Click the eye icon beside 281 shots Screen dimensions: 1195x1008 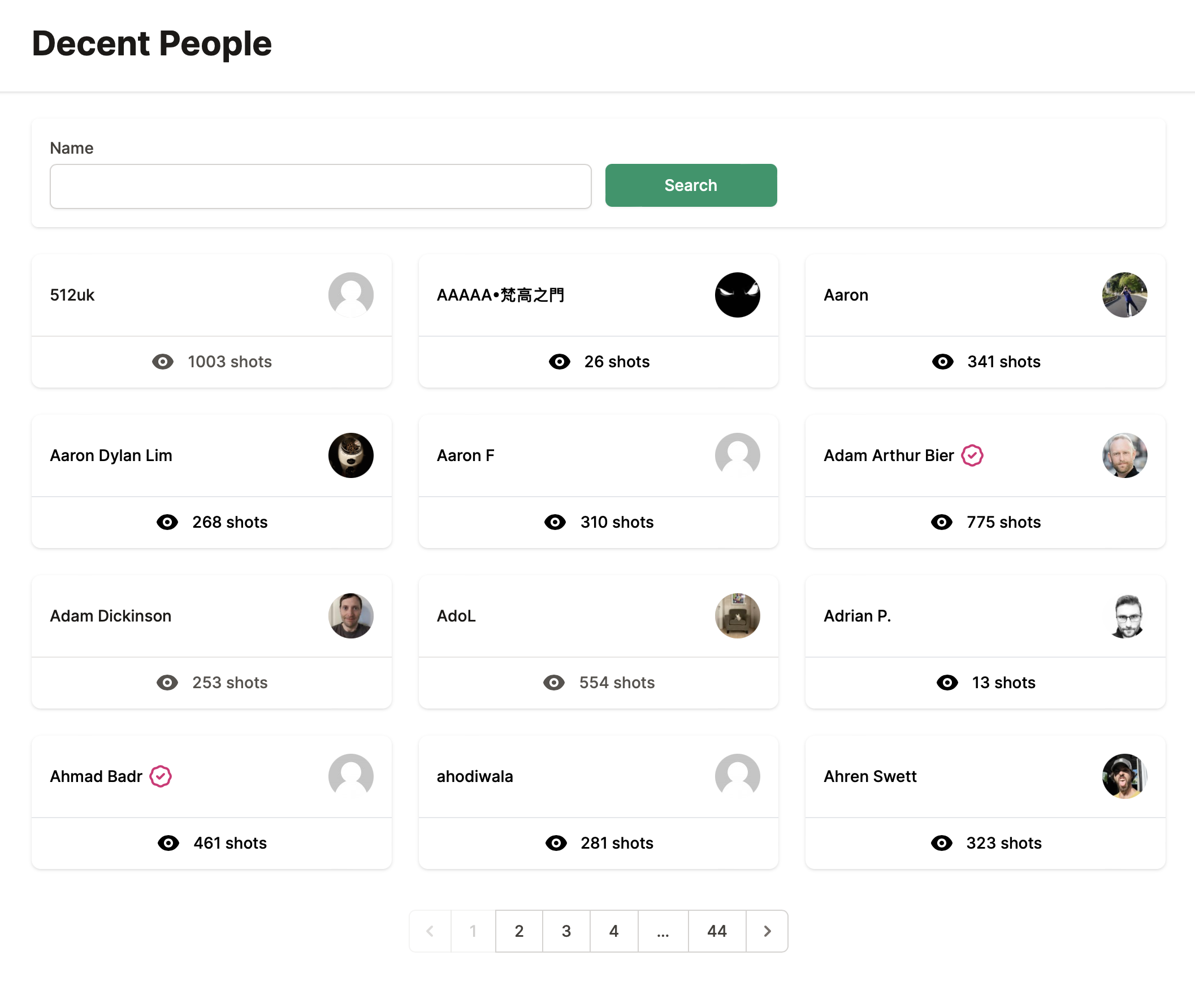click(556, 843)
